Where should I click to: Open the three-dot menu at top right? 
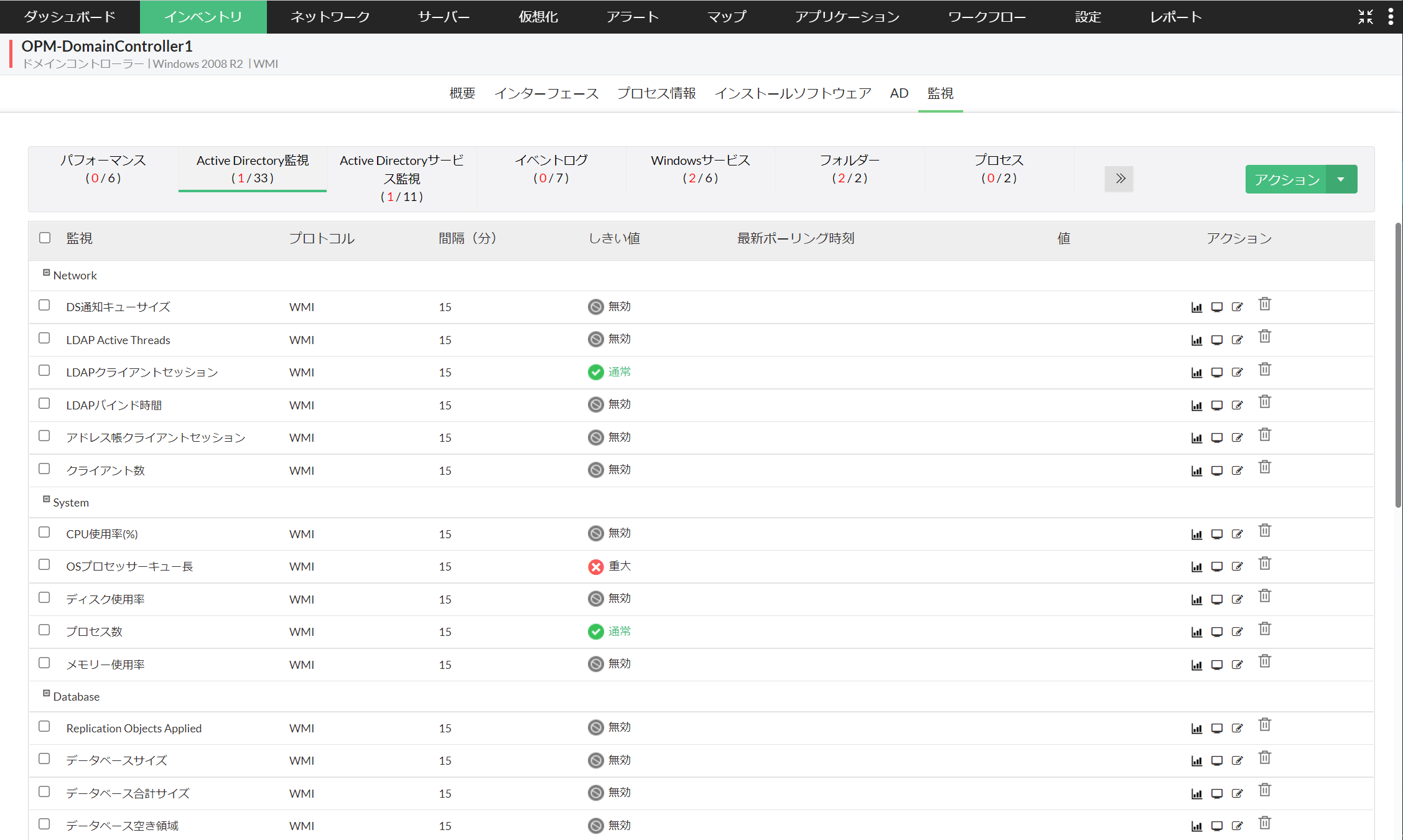pos(1391,16)
